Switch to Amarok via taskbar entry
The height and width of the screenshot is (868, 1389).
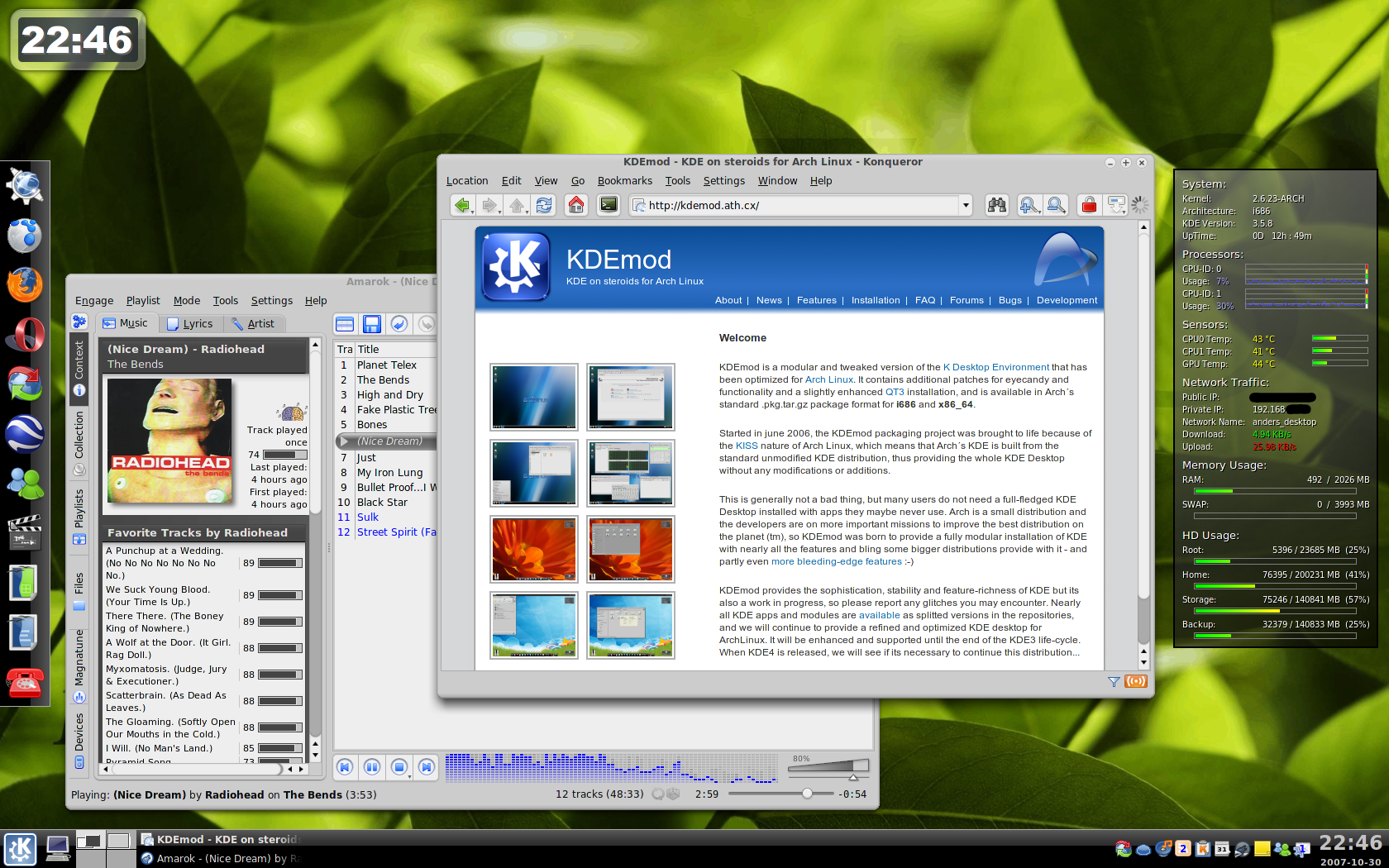(220, 858)
